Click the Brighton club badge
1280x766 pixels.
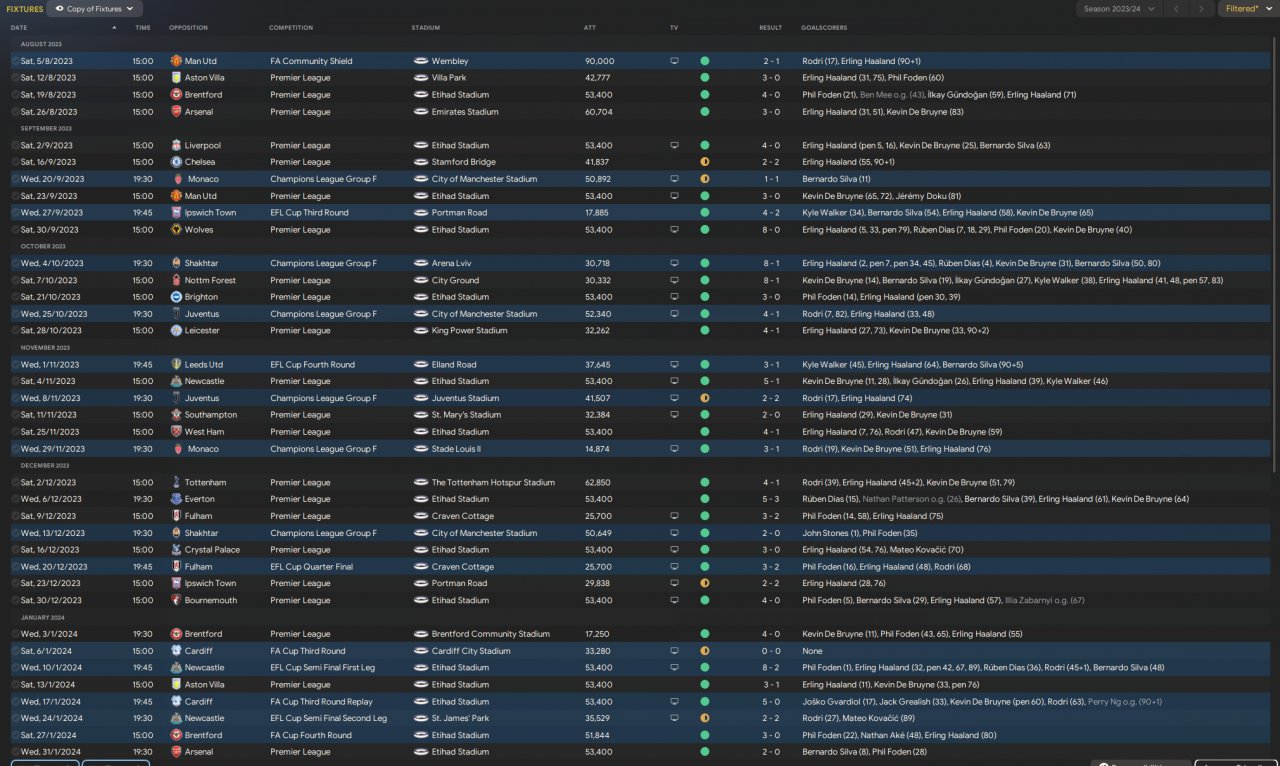click(x=176, y=297)
